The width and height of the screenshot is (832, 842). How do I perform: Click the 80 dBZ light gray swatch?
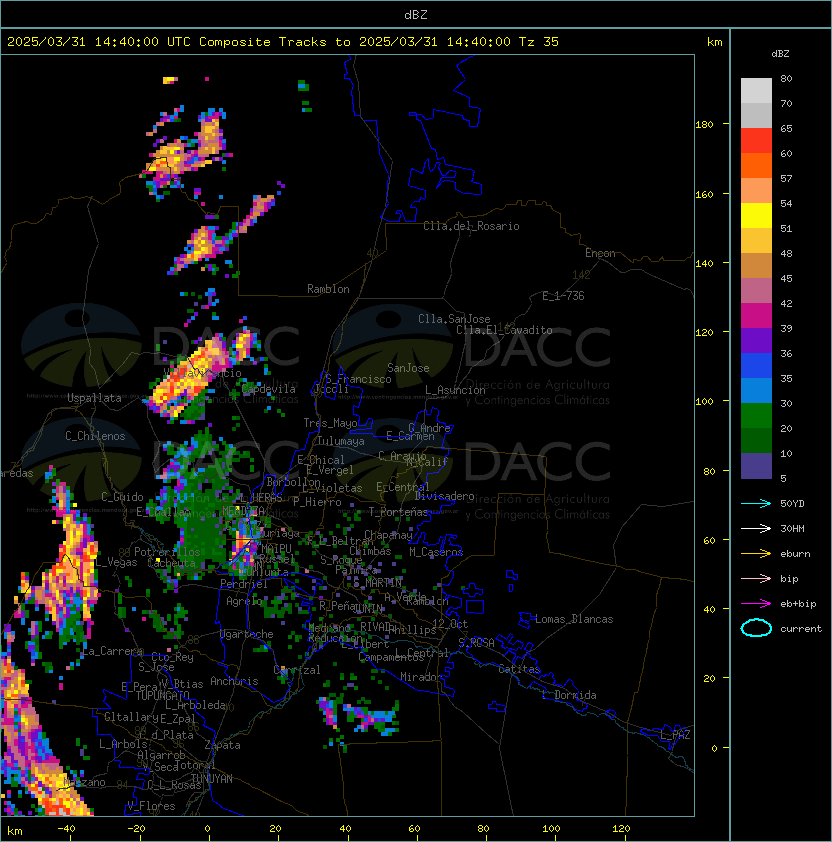(x=756, y=91)
